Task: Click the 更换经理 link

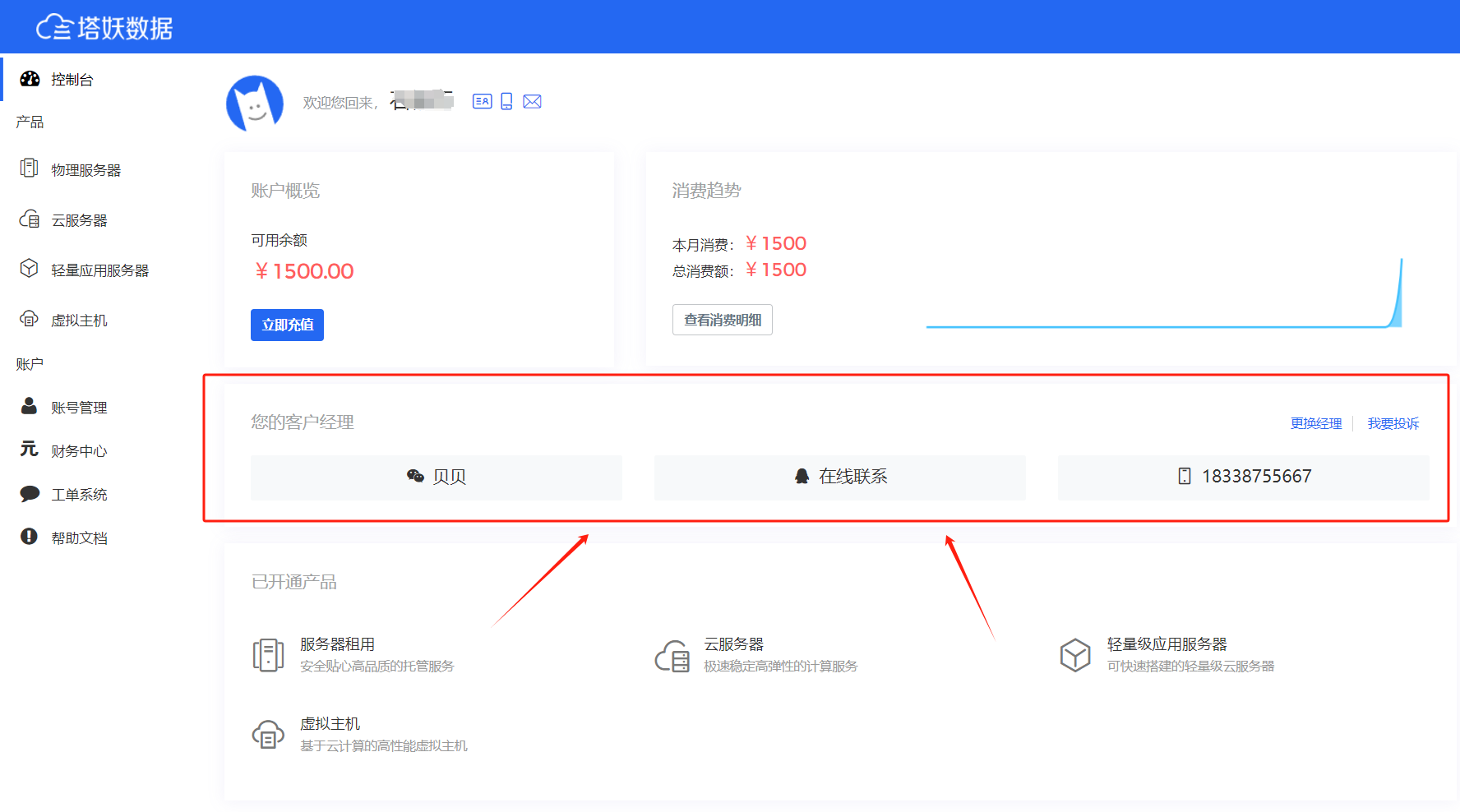Action: [1315, 423]
